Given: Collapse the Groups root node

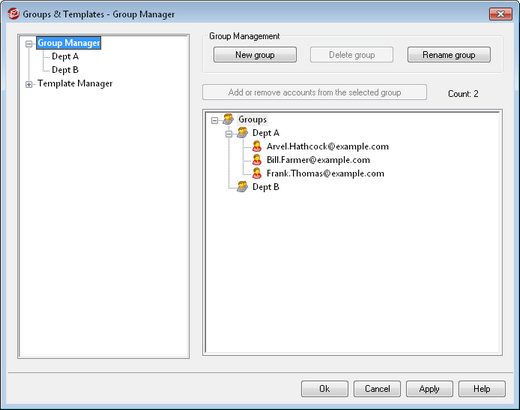Looking at the screenshot, I should 215,120.
